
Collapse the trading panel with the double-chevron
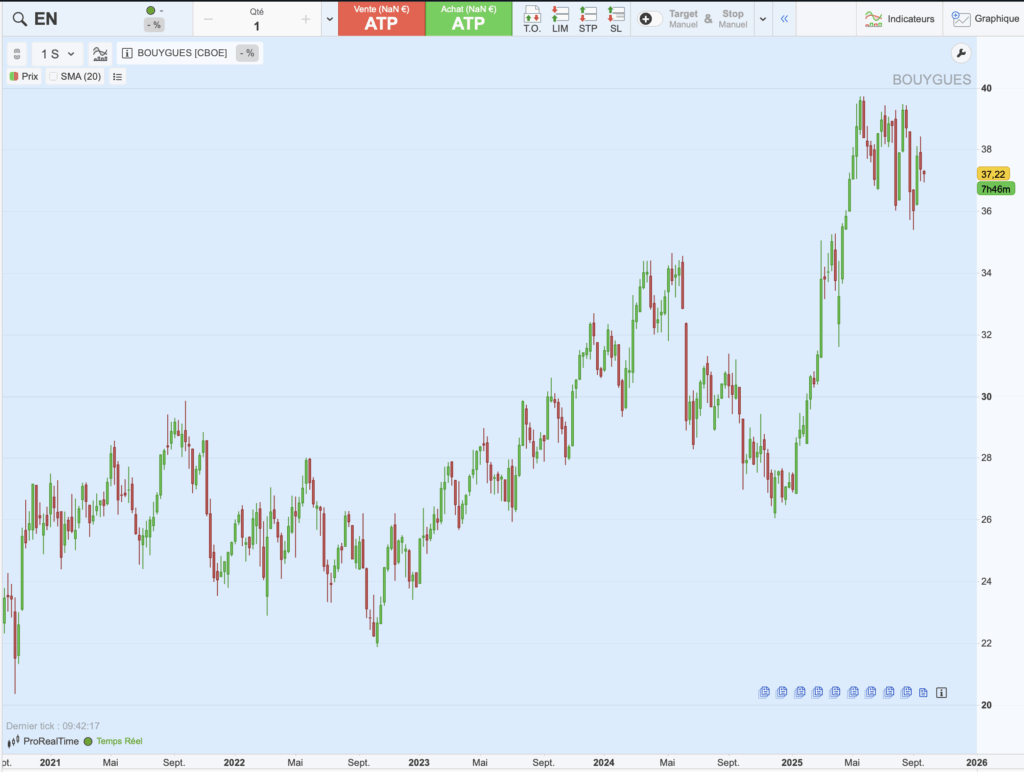784,18
